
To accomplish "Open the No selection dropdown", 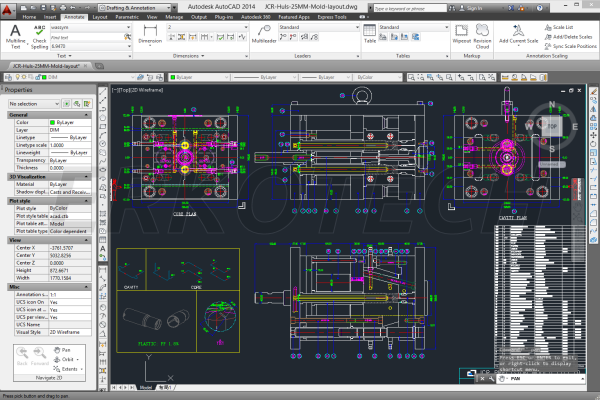I will [34, 103].
